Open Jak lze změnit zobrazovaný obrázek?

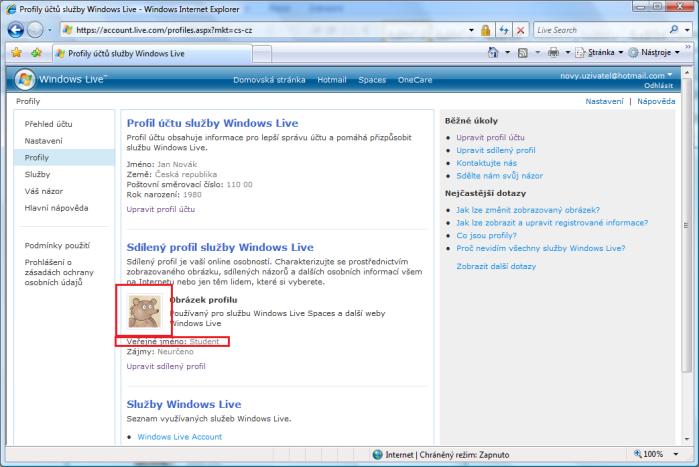(528, 210)
